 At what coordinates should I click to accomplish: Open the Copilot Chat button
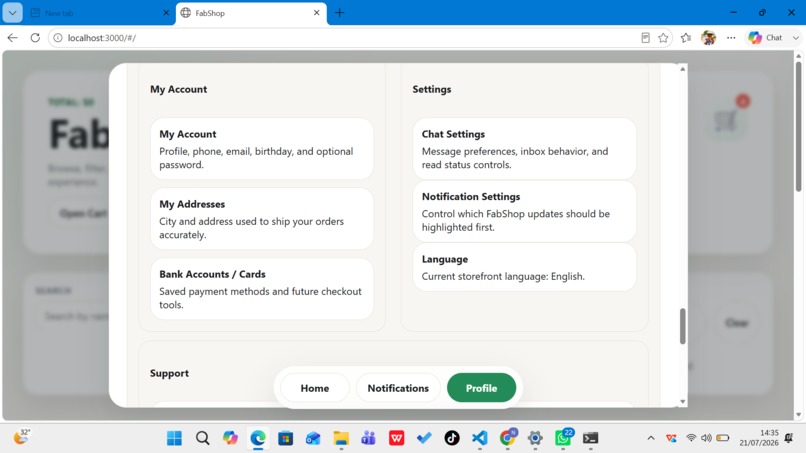coord(765,38)
